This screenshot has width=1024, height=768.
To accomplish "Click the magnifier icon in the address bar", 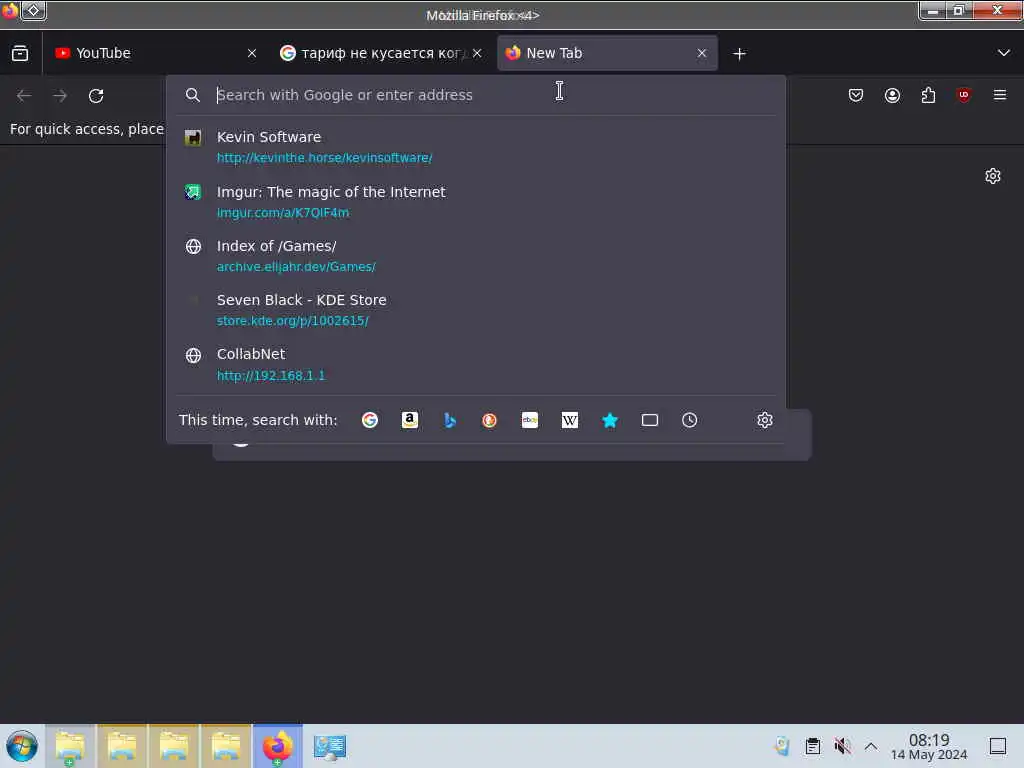I will pos(192,95).
